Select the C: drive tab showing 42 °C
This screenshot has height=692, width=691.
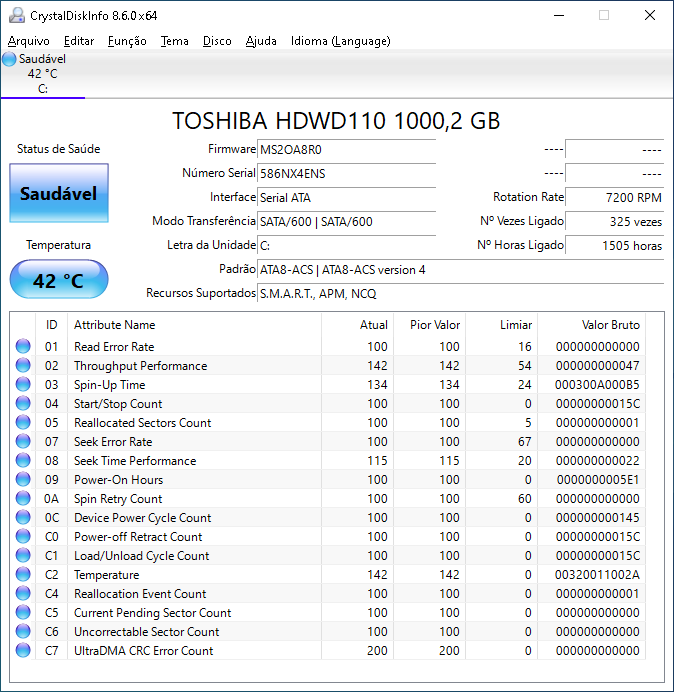43,74
